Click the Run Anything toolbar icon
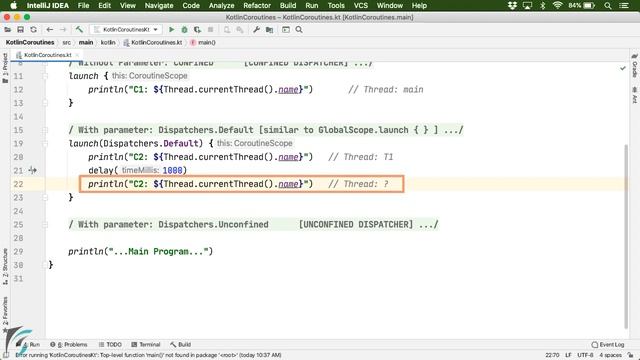 (286, 29)
